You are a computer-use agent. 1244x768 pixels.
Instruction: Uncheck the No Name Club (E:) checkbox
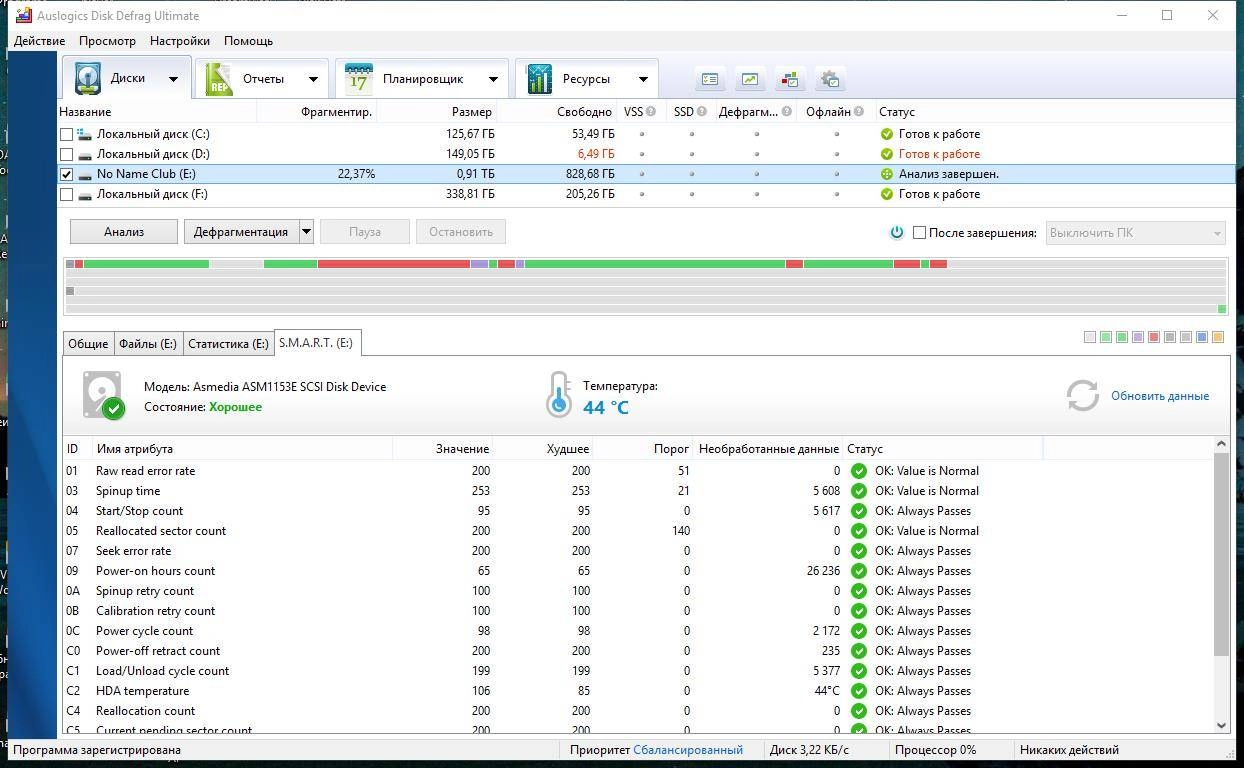tap(67, 174)
